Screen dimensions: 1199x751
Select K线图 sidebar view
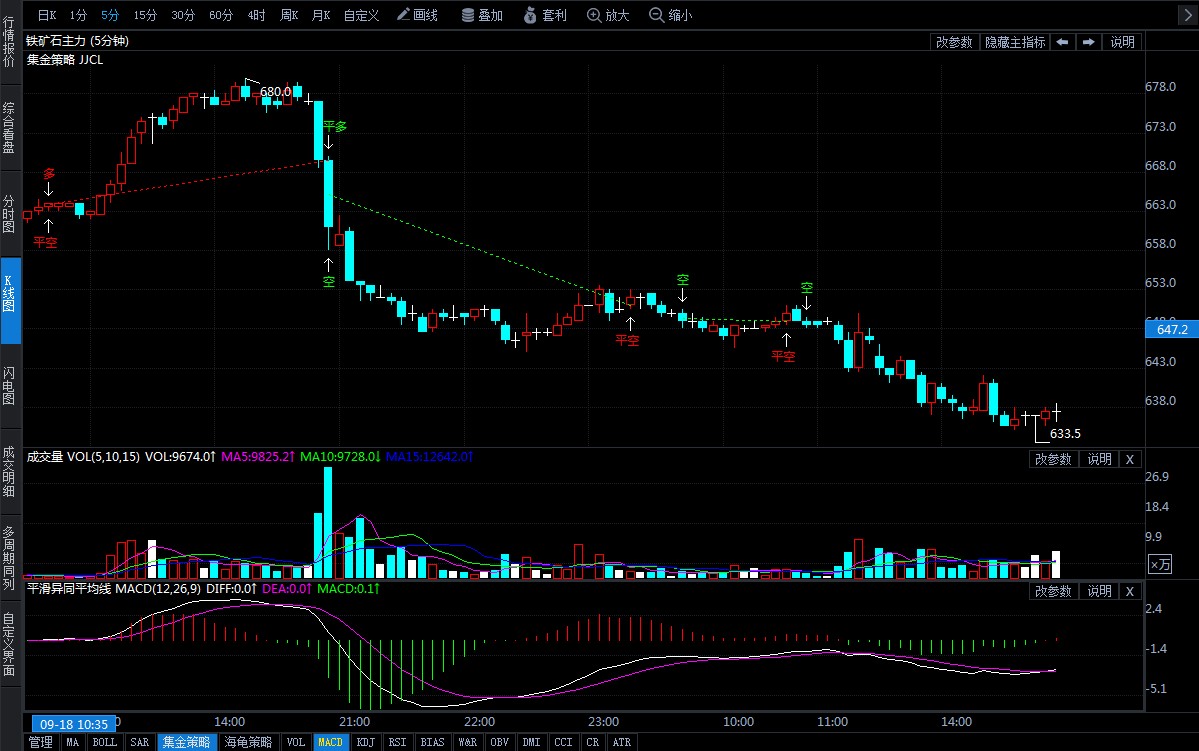10,300
